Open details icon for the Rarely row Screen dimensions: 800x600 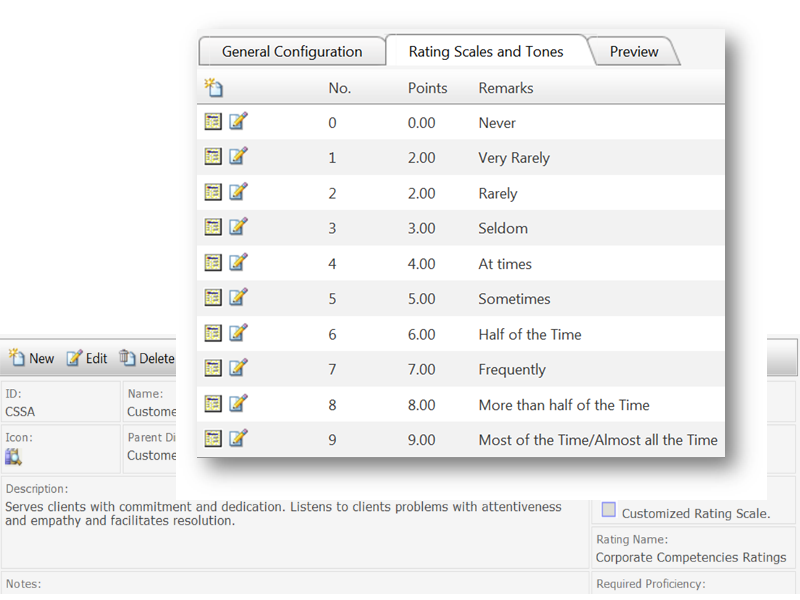(x=213, y=192)
